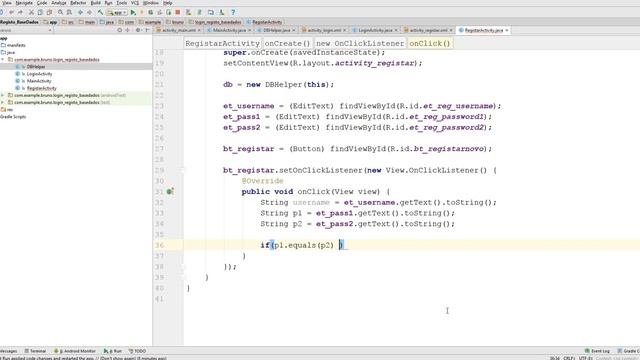This screenshot has width=640, height=360.
Task: Stop the running app with the red square
Action: pos(178,13)
